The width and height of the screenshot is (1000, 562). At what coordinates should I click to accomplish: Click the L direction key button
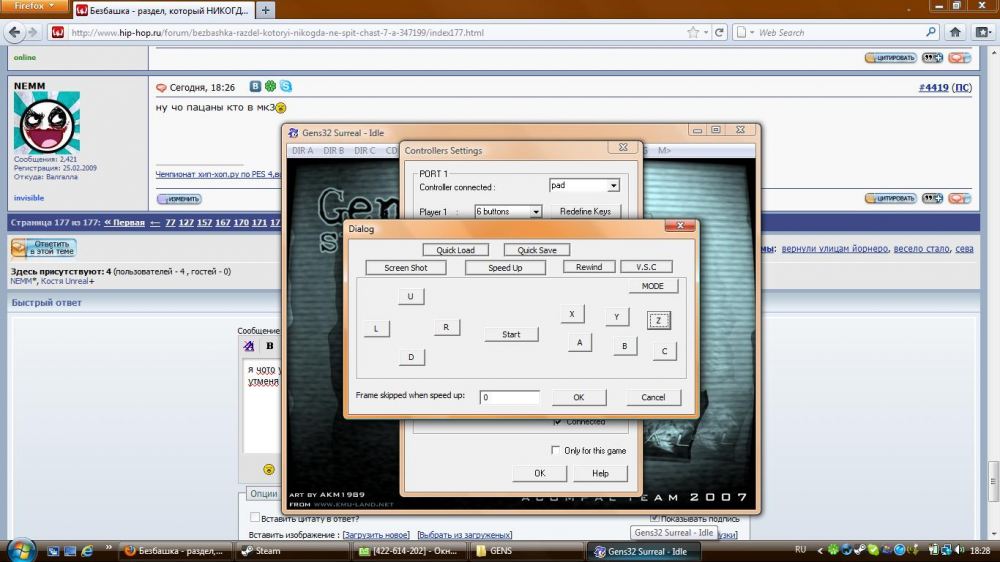click(x=376, y=329)
